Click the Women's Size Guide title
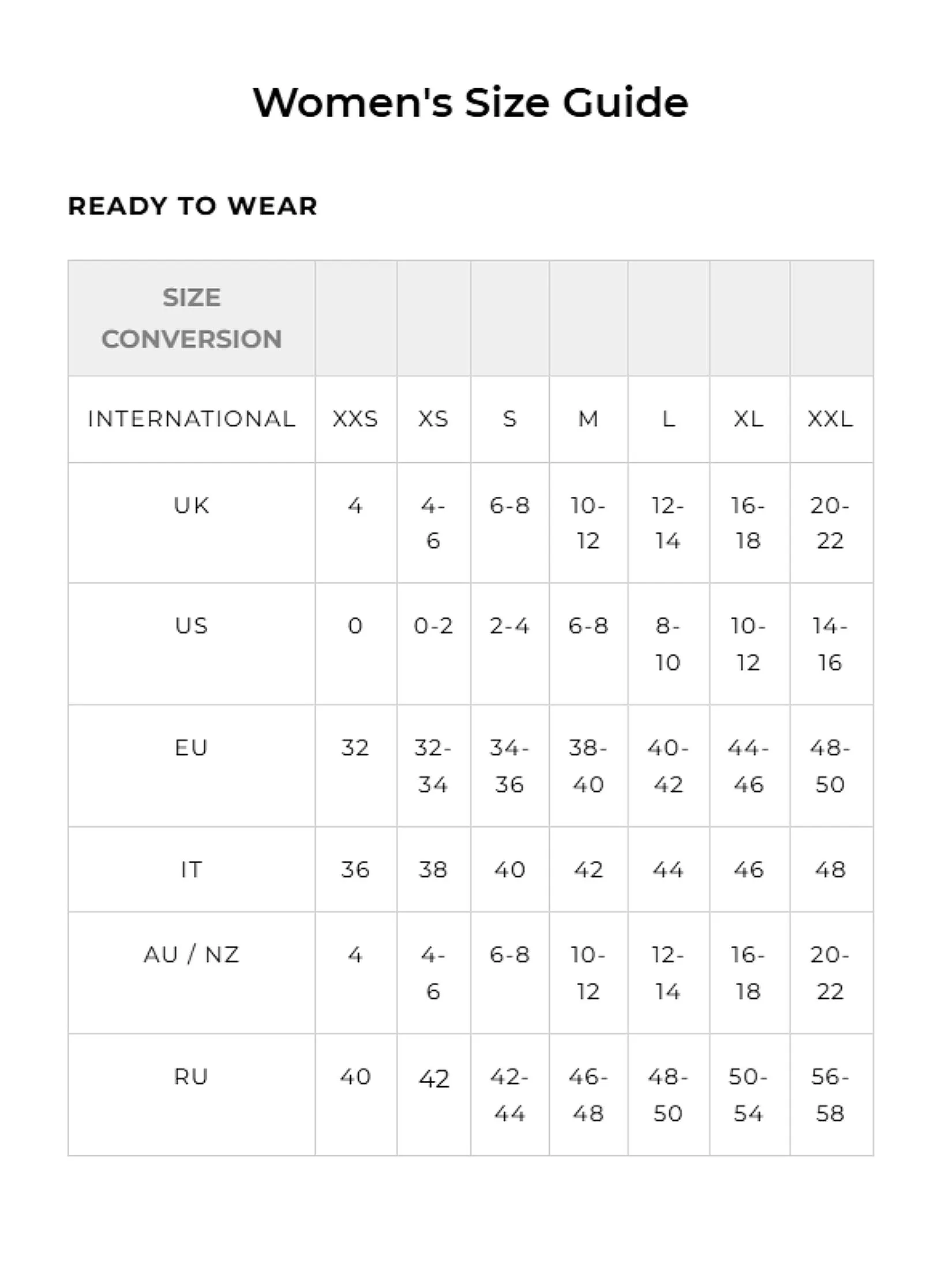The image size is (952, 1269). [x=470, y=103]
